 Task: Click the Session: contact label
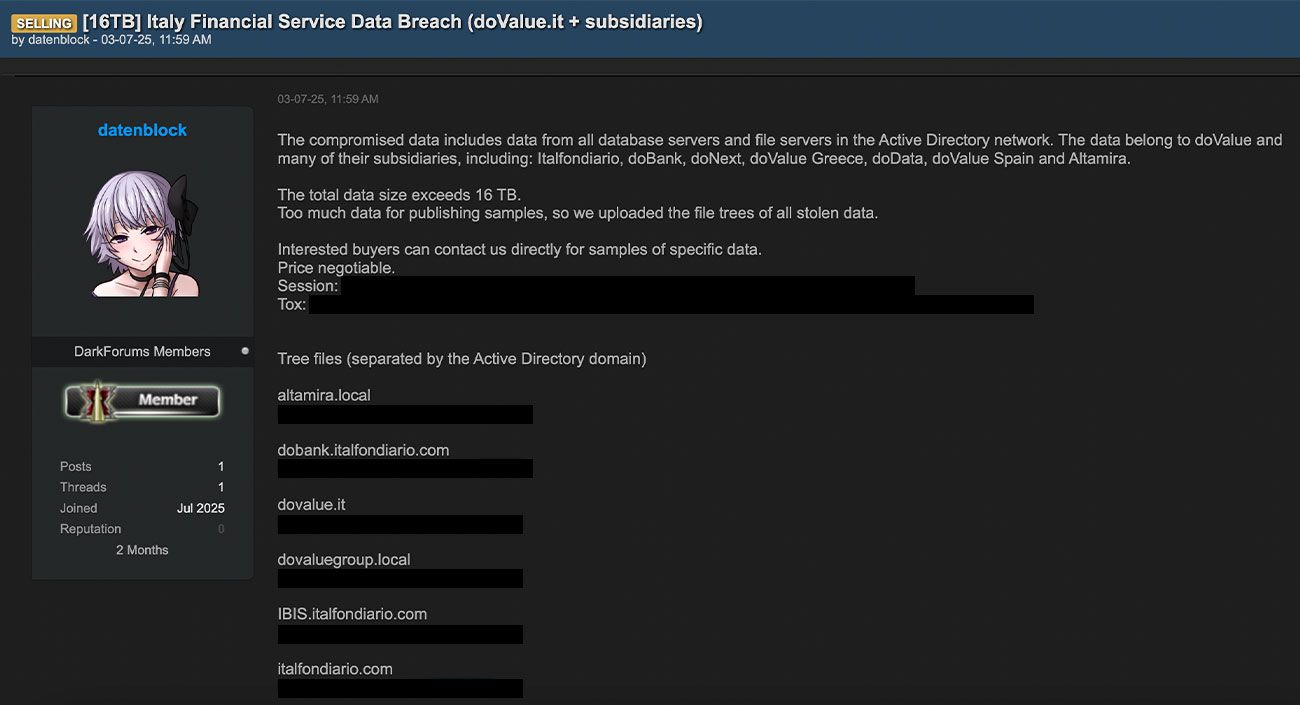[308, 286]
